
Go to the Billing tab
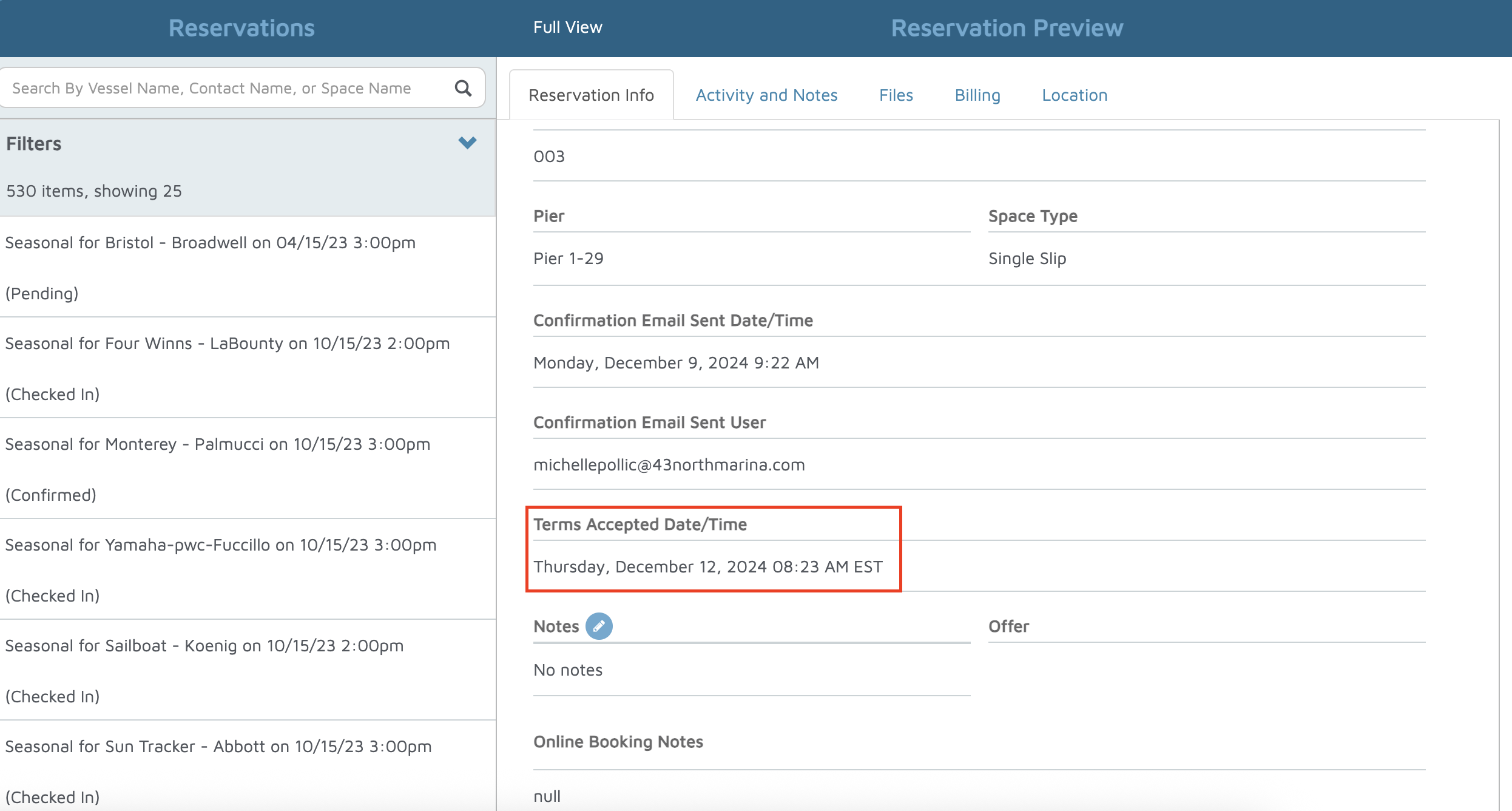point(977,95)
